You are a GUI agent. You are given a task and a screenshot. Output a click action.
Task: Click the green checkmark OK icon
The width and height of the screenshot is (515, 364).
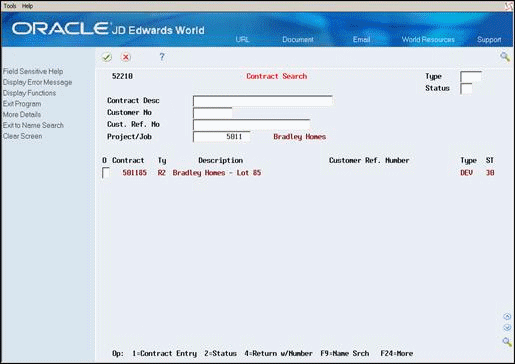pyautogui.click(x=107, y=57)
